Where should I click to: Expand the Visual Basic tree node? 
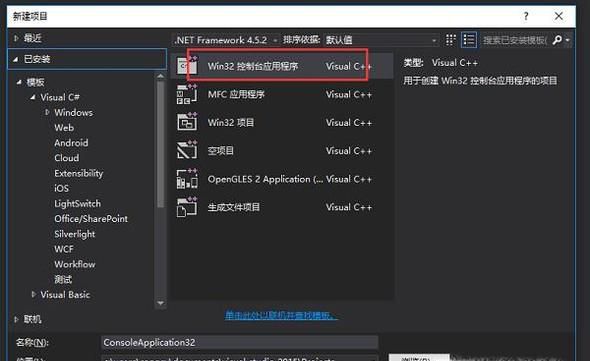point(33,294)
